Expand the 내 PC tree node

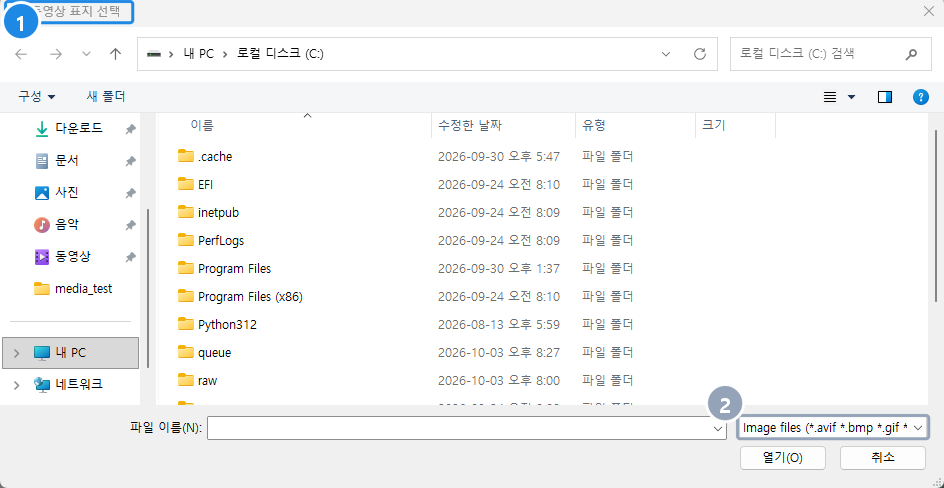tap(16, 353)
